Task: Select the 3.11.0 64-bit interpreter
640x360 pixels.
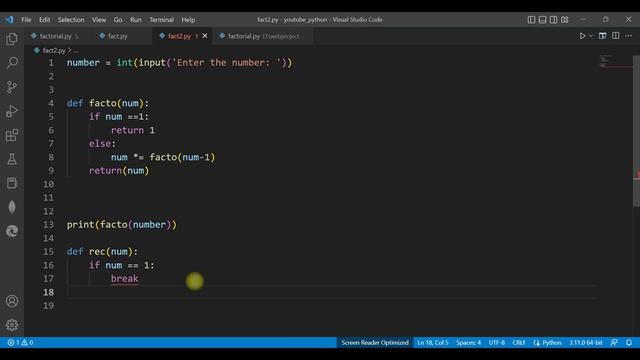Action: [586, 342]
